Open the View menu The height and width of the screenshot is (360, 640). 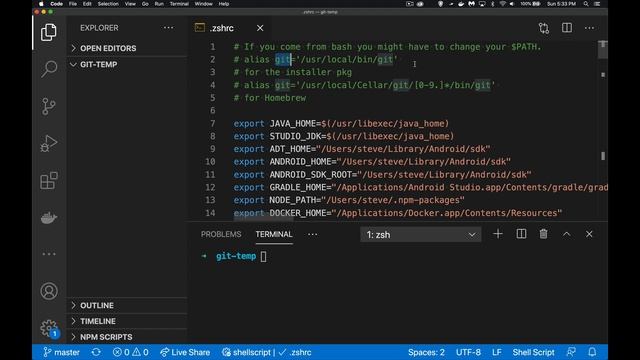(130, 4)
